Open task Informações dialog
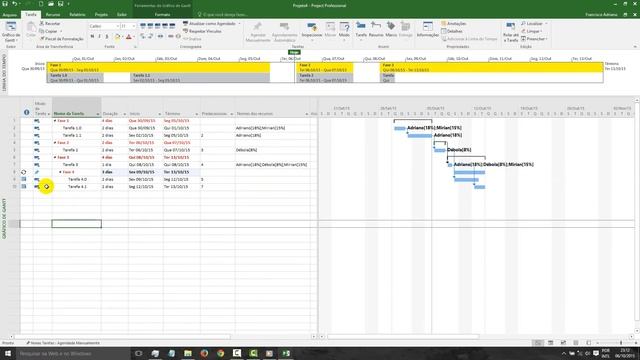This screenshot has width=640, height=360. coord(427,30)
